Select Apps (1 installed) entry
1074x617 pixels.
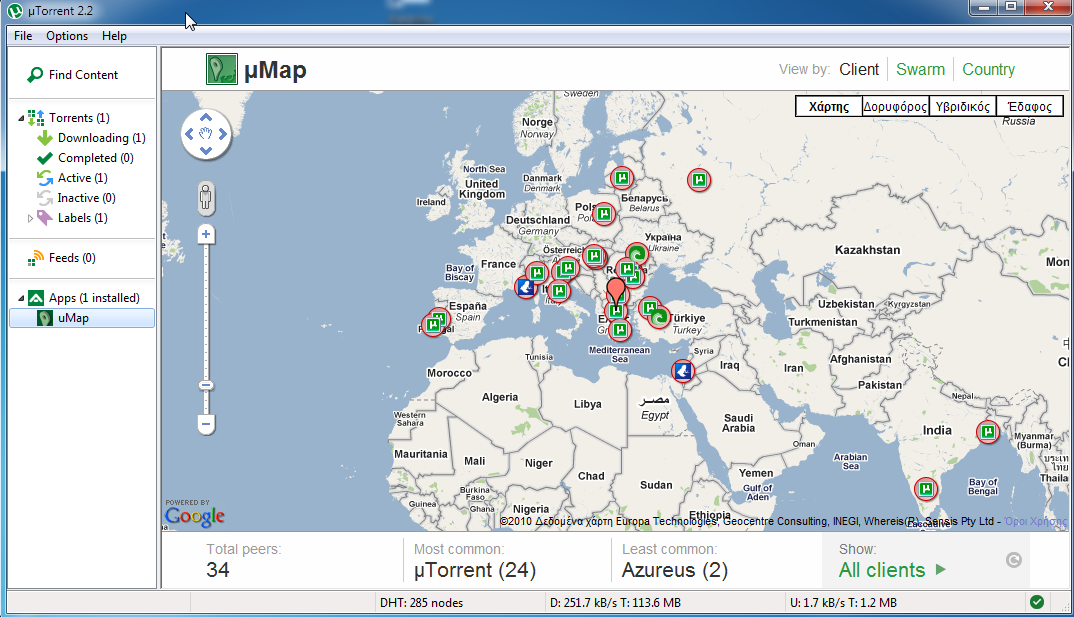coord(94,298)
